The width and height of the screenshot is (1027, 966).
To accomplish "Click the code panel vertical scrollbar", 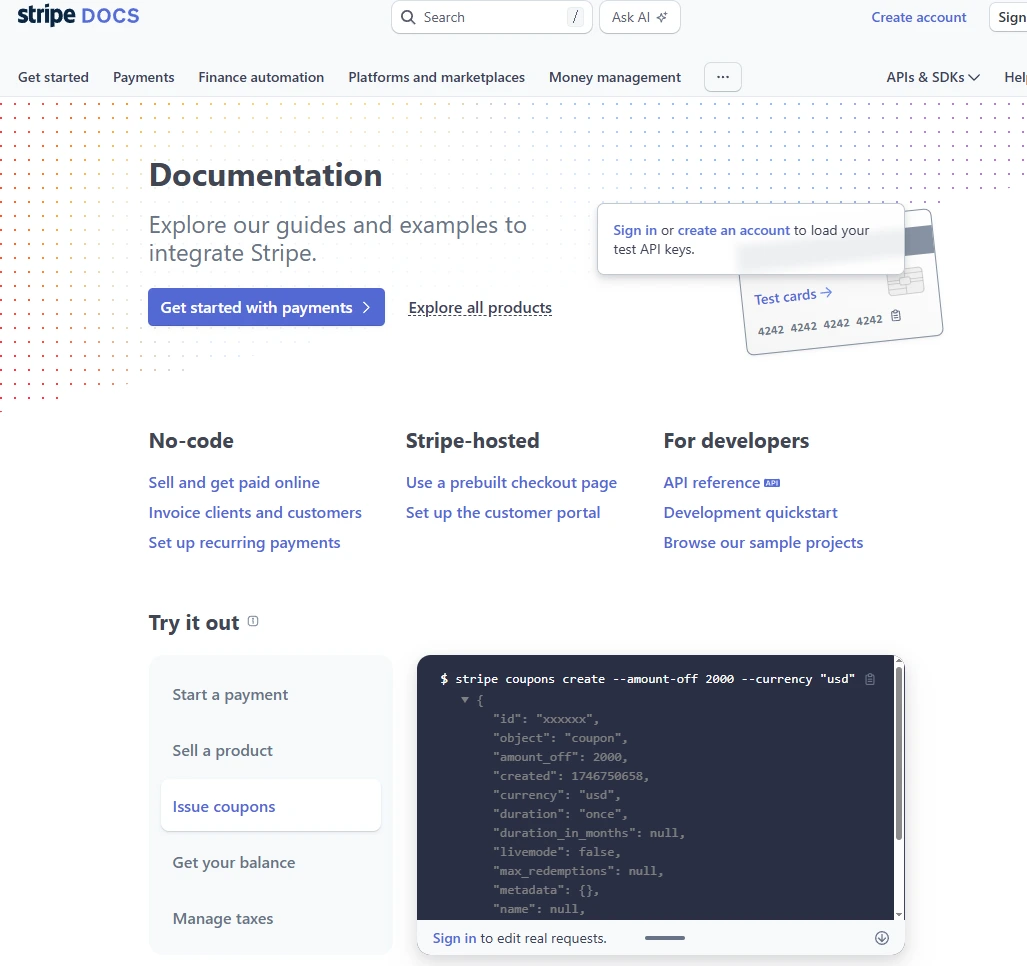I will (899, 753).
